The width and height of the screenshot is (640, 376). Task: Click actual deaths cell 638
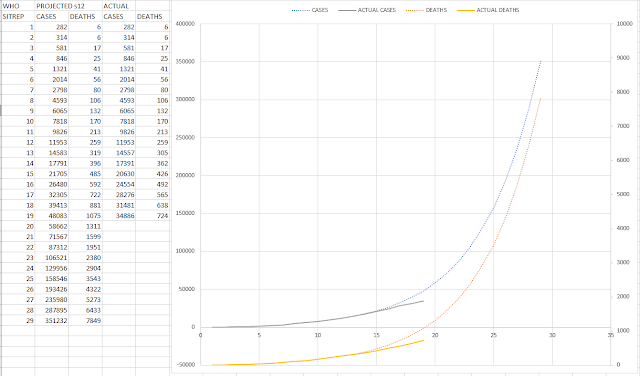click(153, 205)
